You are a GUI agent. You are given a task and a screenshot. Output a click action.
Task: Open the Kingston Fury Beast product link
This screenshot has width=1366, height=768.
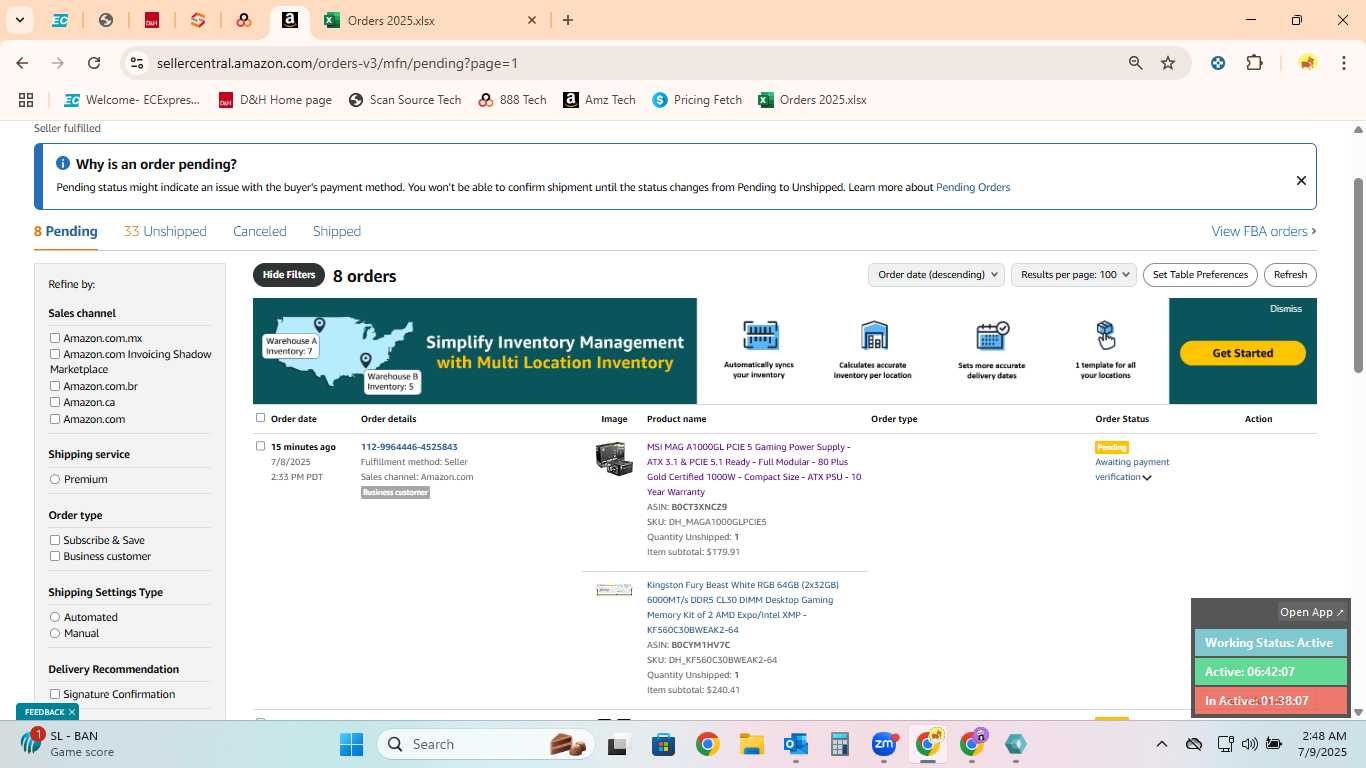(743, 607)
